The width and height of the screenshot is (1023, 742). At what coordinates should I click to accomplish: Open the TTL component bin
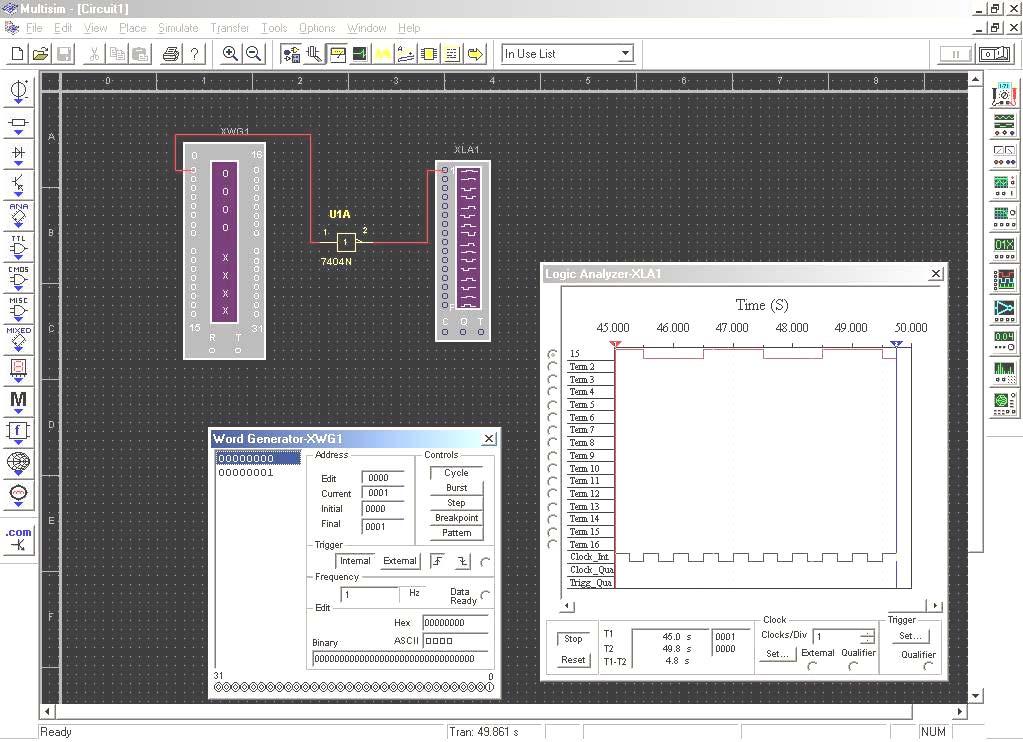click(18, 248)
